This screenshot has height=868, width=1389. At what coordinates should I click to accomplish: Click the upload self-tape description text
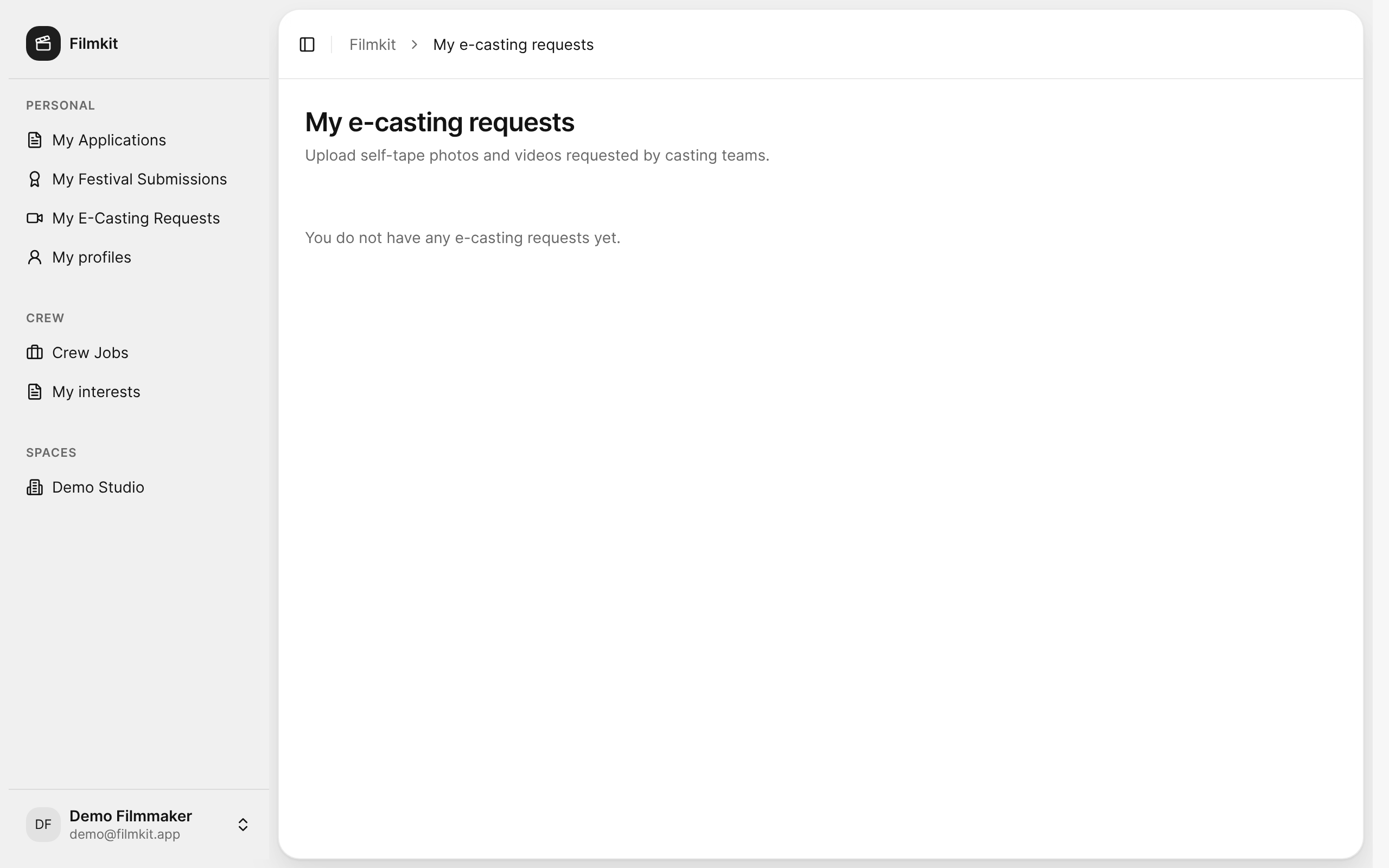coord(537,155)
